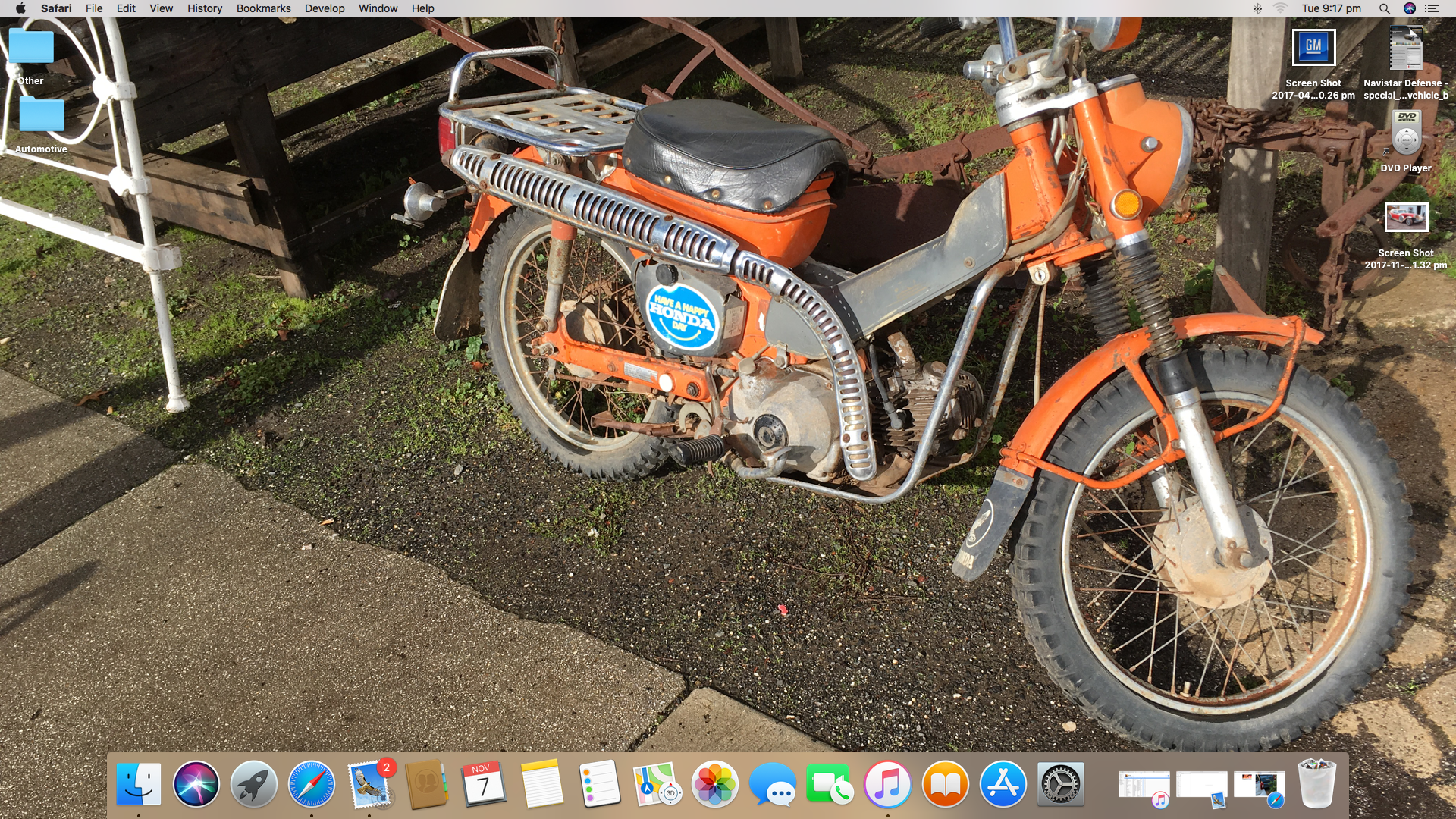Open iTunes music note icon in Dock

point(888,784)
